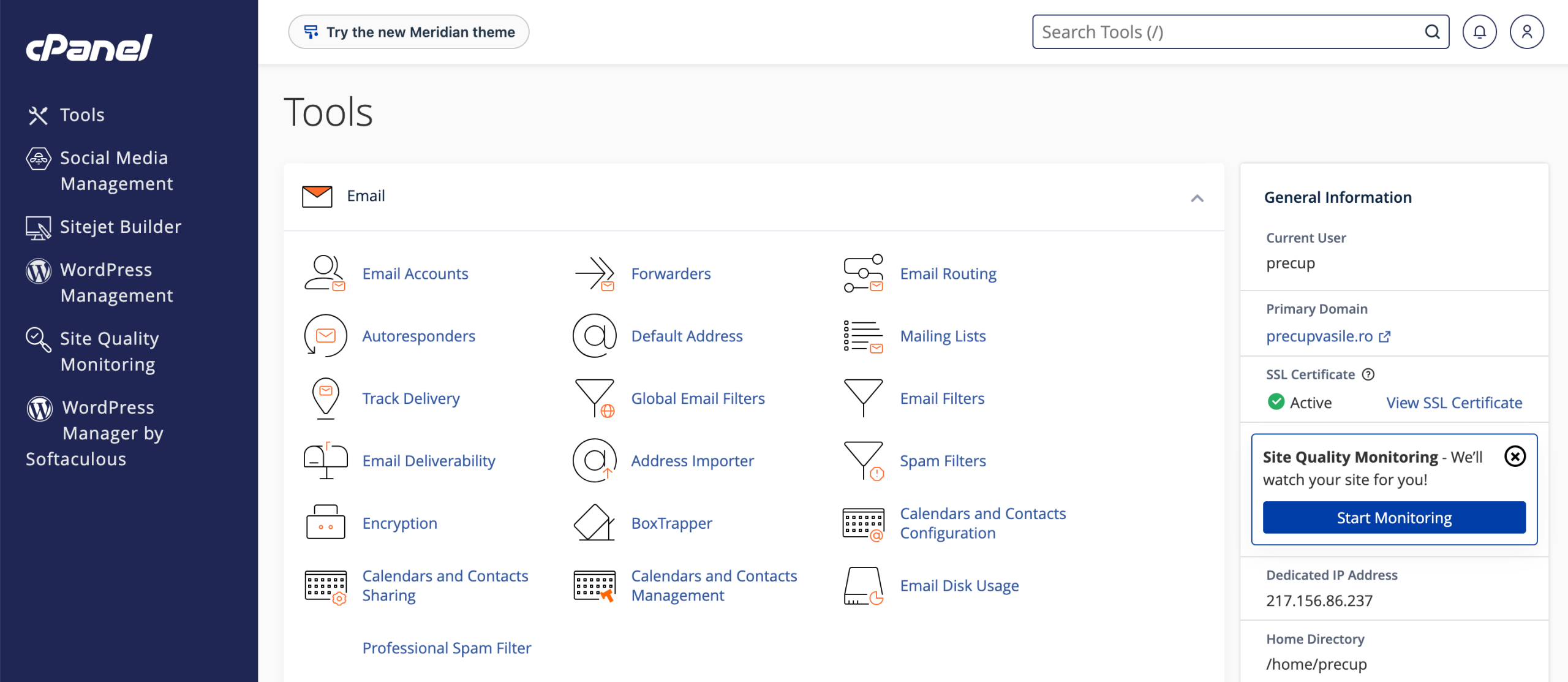Click the SSL Certificate help icon
Image resolution: width=1568 pixels, height=682 pixels.
point(1368,374)
